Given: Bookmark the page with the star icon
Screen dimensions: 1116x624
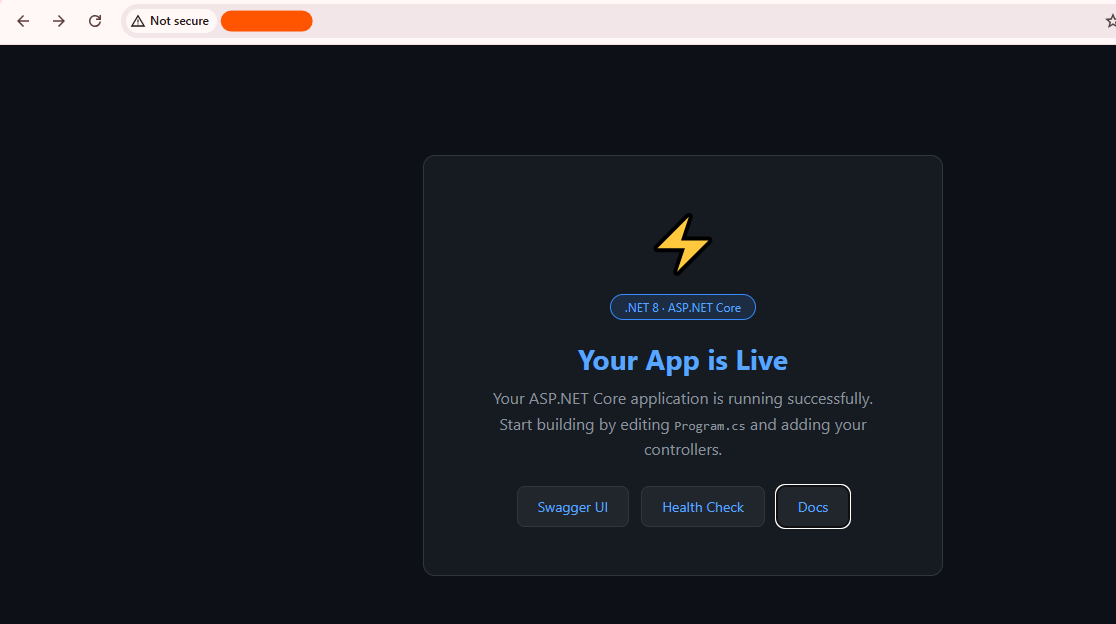Looking at the screenshot, I should click(1111, 21).
